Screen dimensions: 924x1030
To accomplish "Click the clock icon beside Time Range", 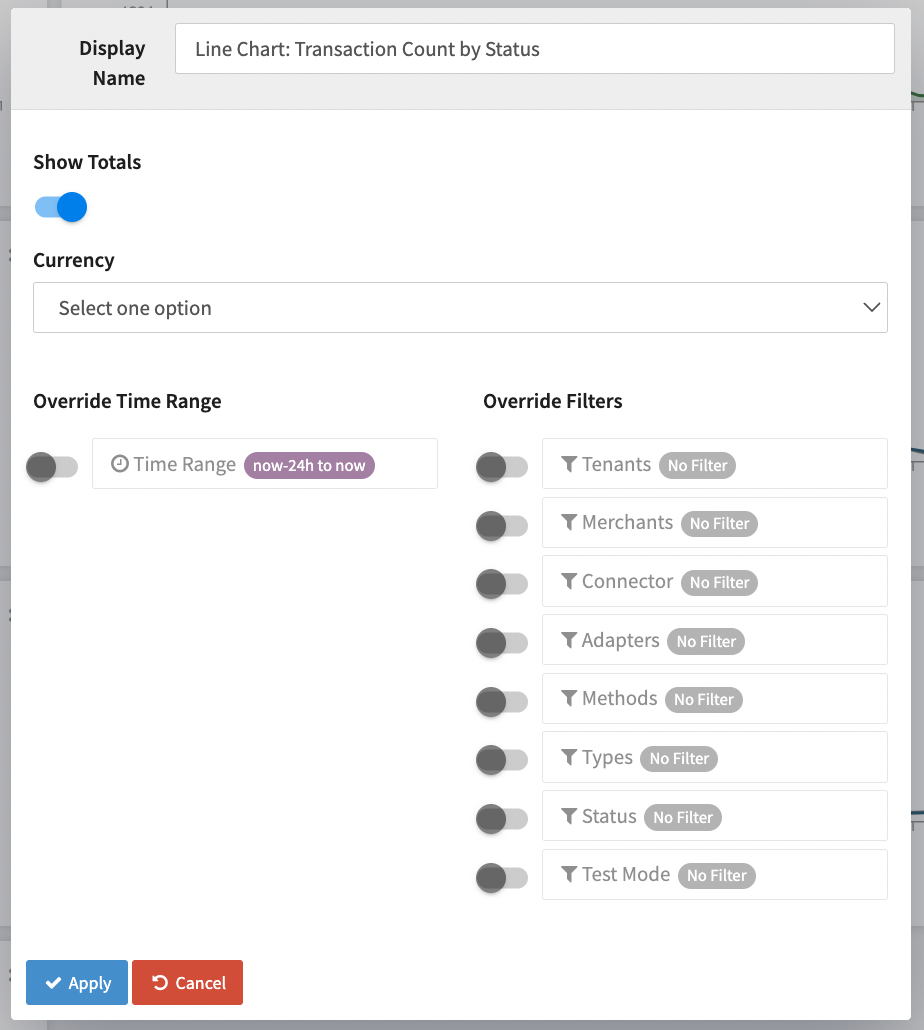I will [x=120, y=464].
